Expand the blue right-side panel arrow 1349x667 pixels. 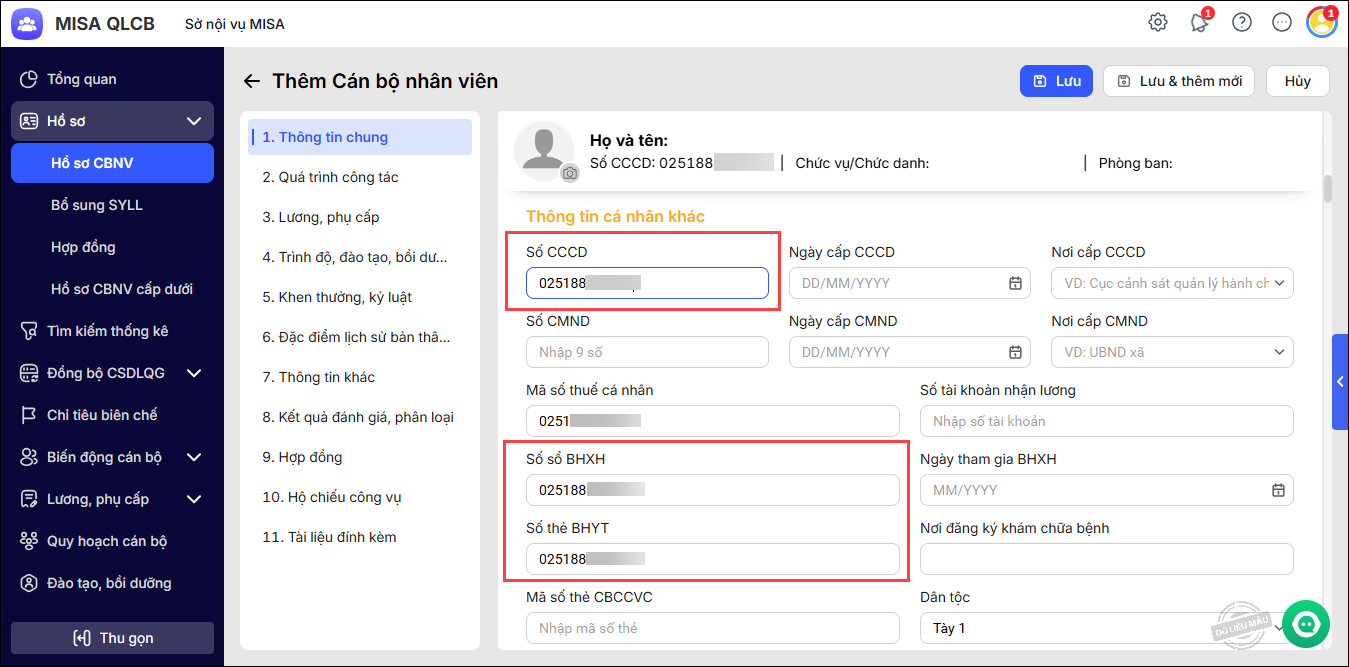click(1340, 381)
